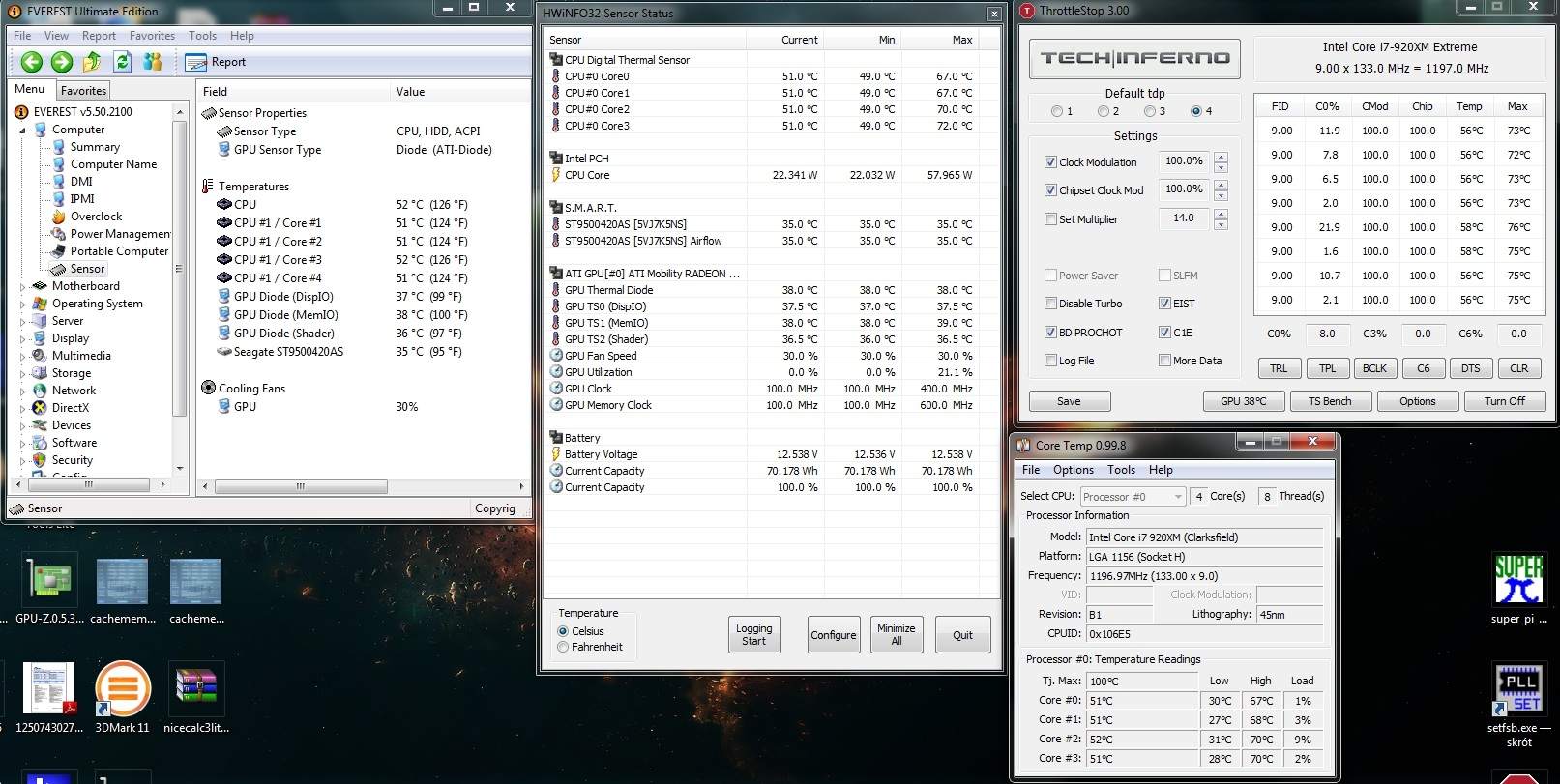Click the Max column header in HWiNFO32
This screenshot has width=1560, height=784.
(x=939, y=40)
